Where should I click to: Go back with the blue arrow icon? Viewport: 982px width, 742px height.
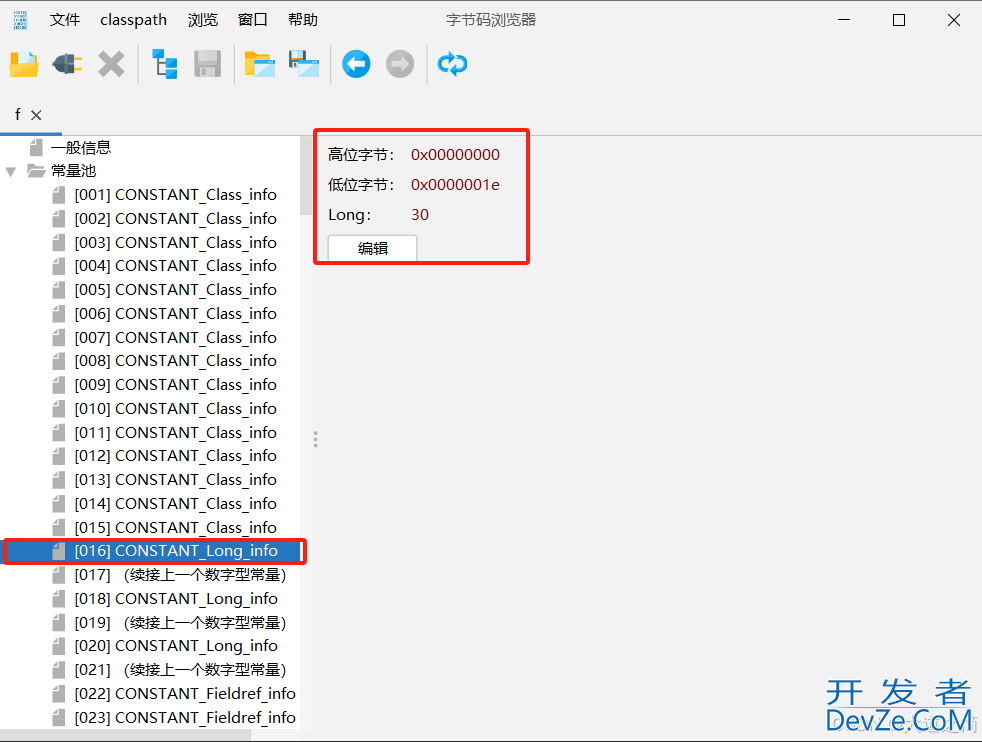[356, 64]
